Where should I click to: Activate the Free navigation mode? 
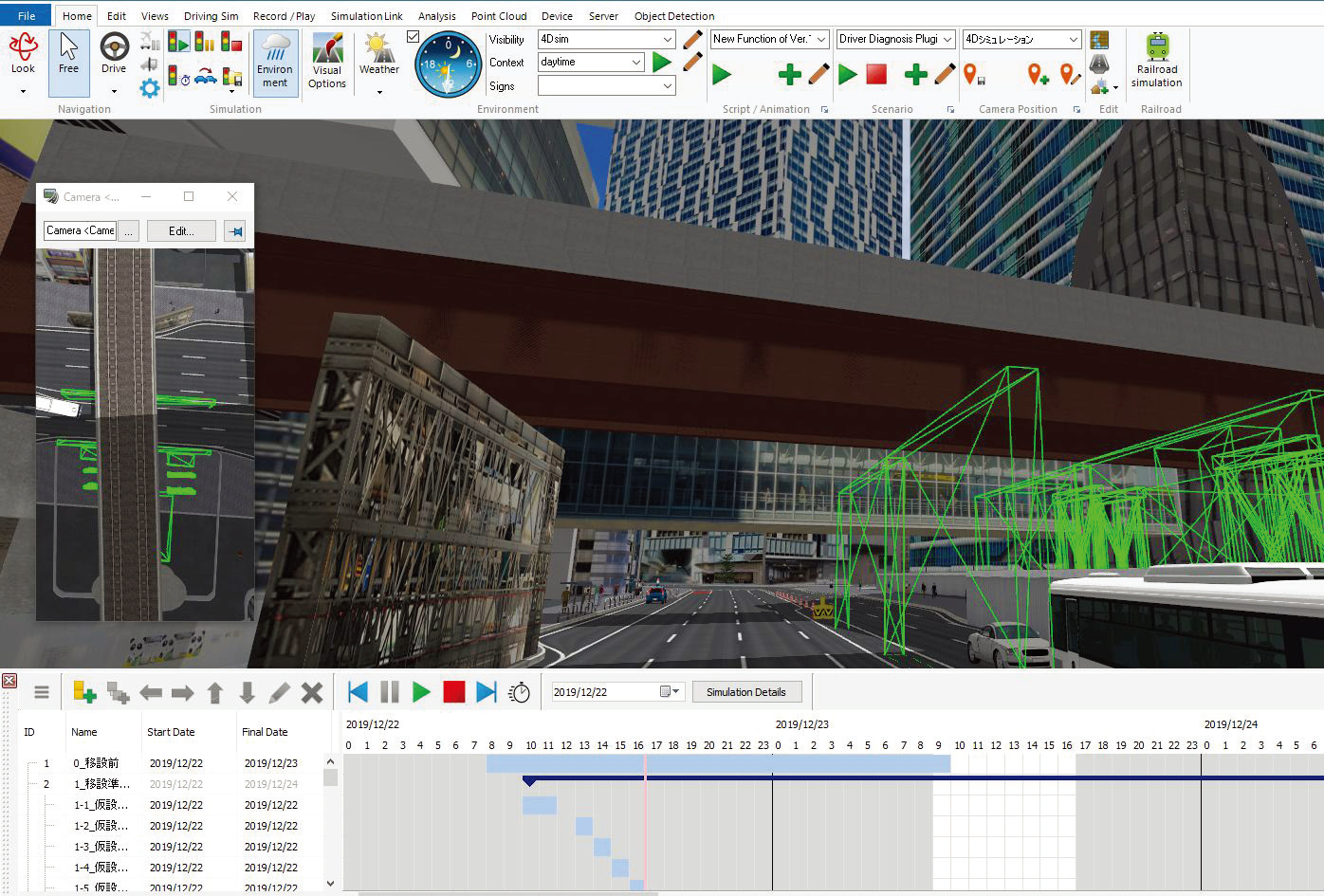click(68, 63)
